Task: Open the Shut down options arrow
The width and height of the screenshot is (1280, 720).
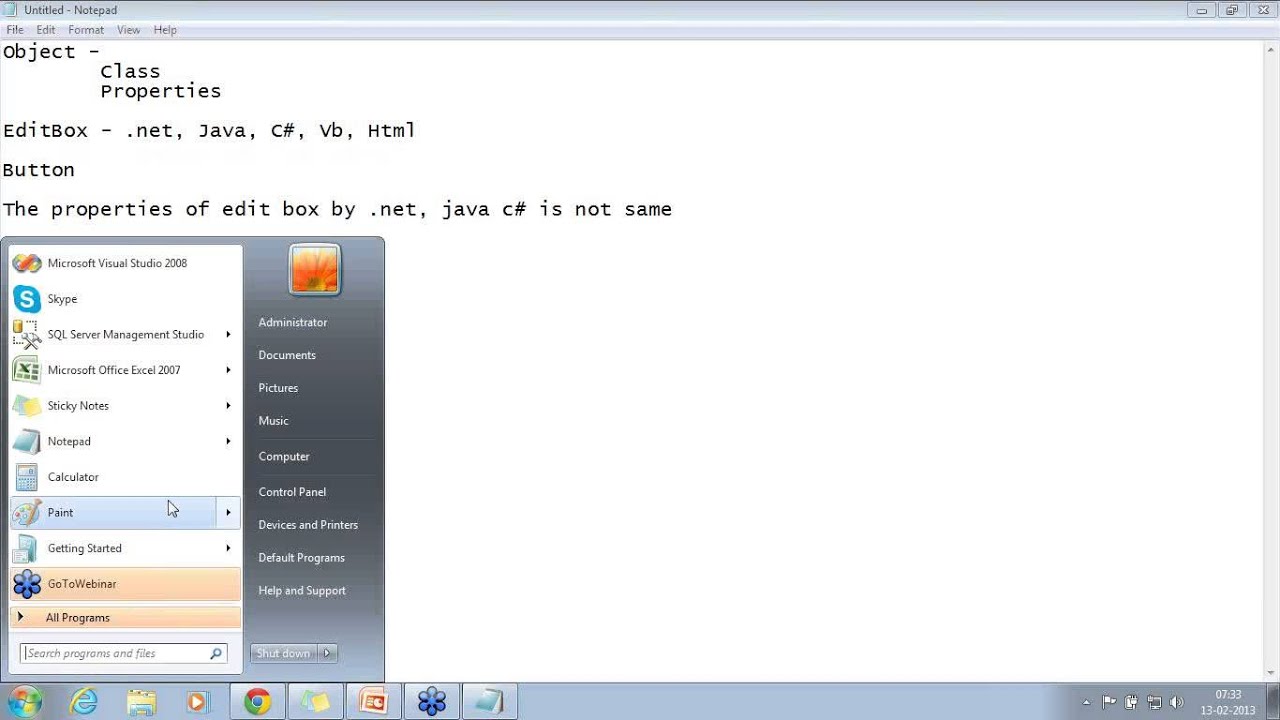Action: (x=327, y=653)
